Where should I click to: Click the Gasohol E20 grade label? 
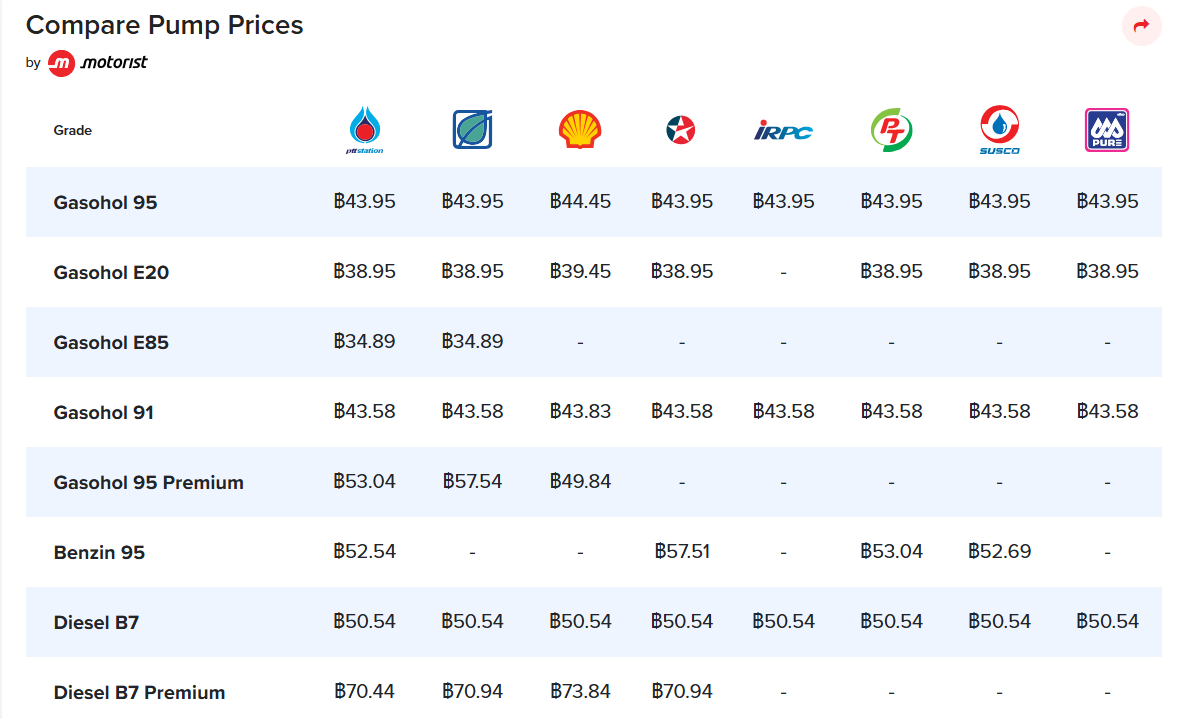[111, 272]
